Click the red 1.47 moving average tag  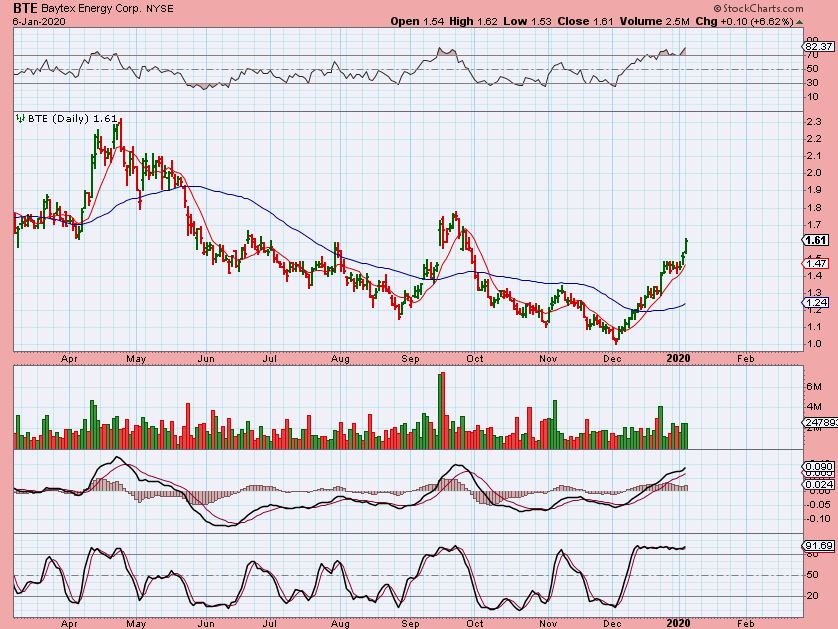(x=816, y=263)
